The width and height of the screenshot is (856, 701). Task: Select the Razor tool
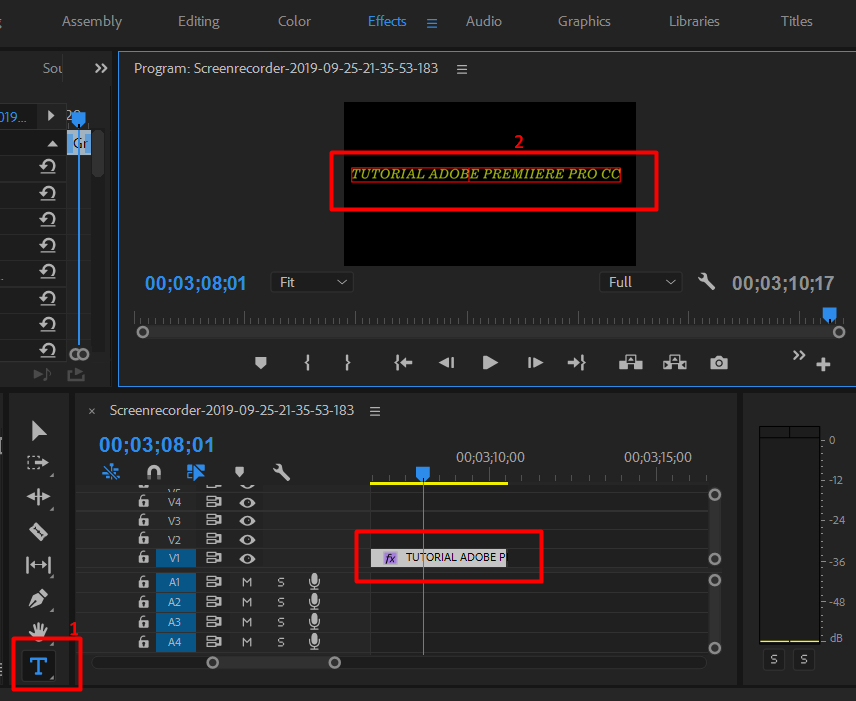click(38, 531)
